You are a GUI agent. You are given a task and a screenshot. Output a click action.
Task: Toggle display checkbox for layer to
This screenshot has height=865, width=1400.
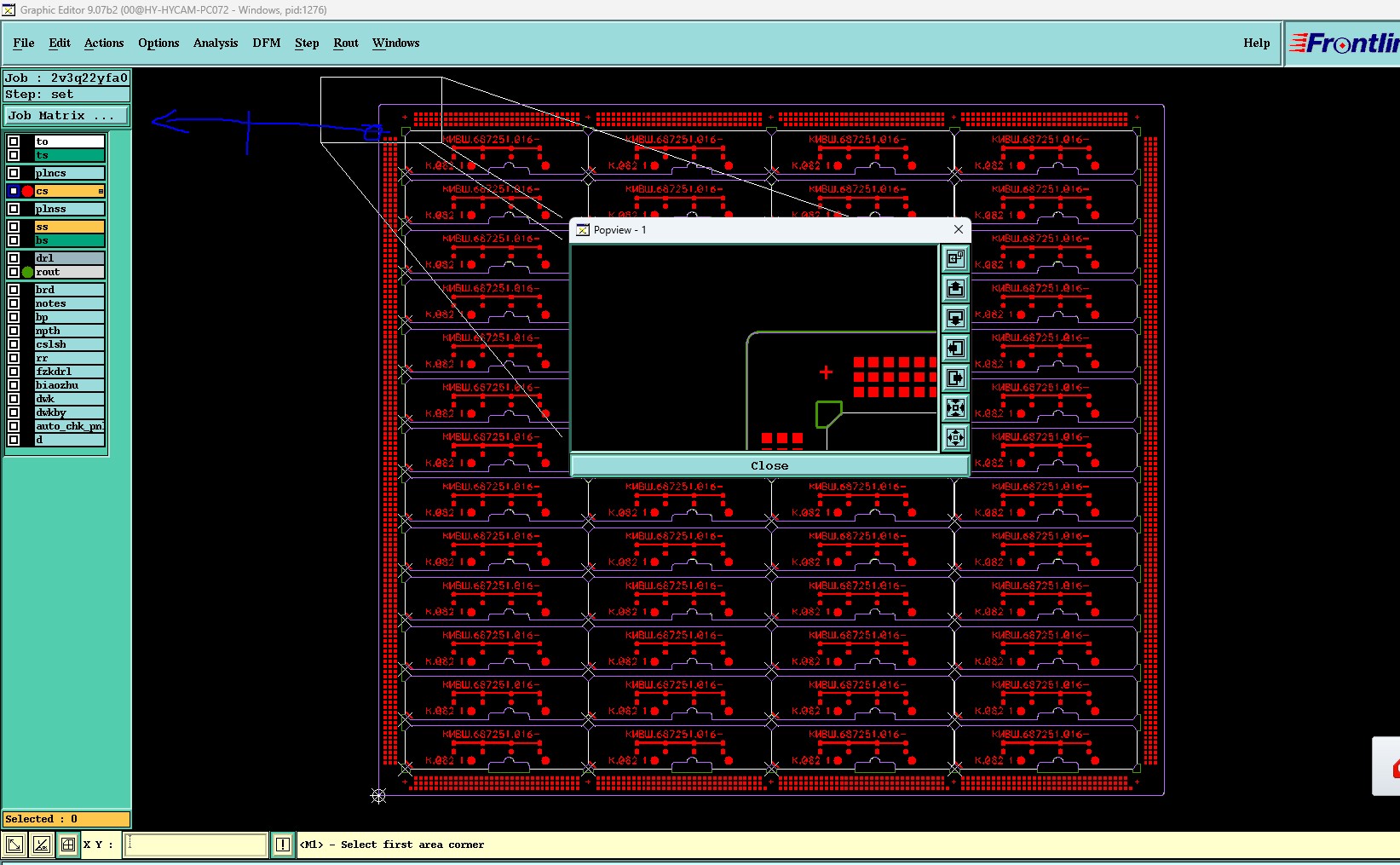(x=14, y=141)
